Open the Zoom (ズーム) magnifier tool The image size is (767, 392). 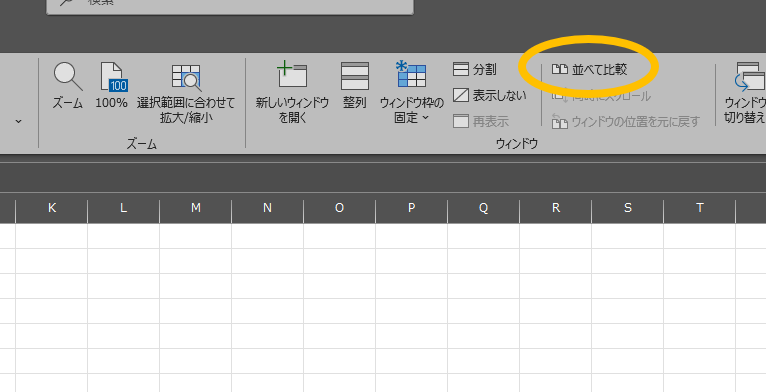coord(68,86)
